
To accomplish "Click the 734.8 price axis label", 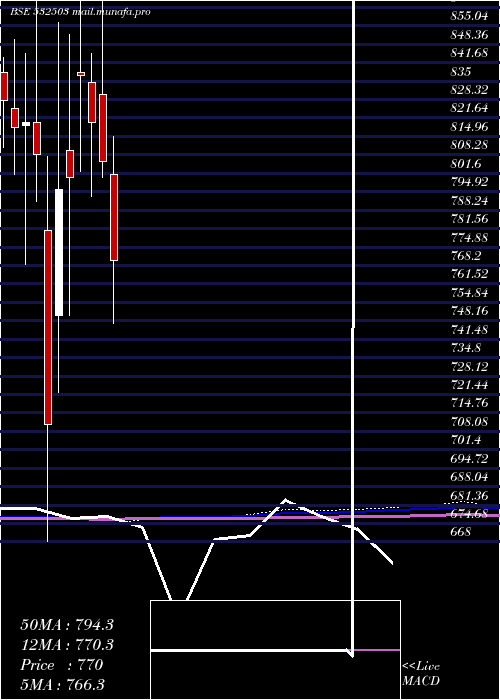I will [466, 347].
